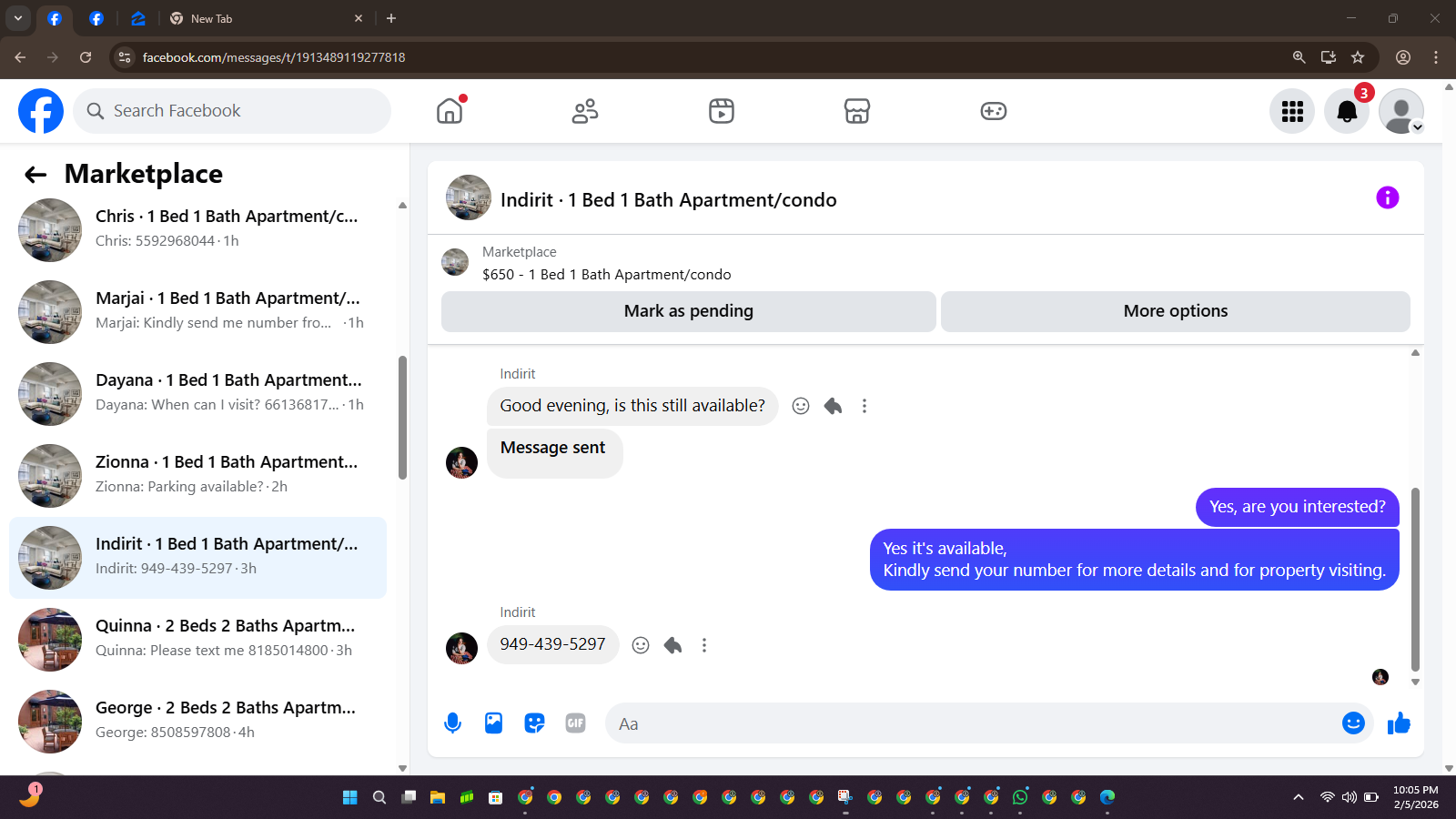The image size is (1456, 819).
Task: Open Notifications bell icon
Action: coord(1347,111)
